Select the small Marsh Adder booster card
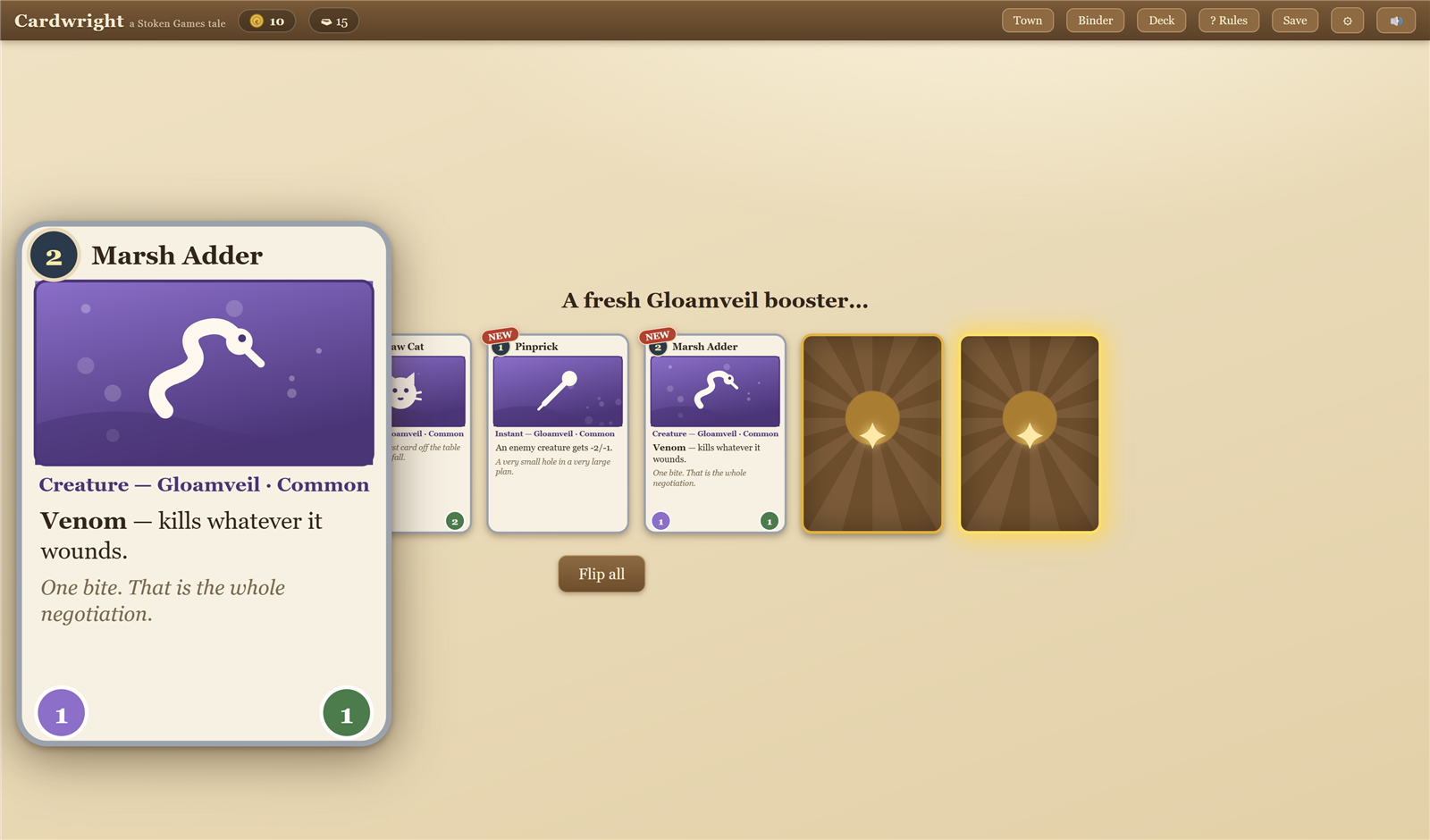The width and height of the screenshot is (1430, 840). (x=715, y=433)
